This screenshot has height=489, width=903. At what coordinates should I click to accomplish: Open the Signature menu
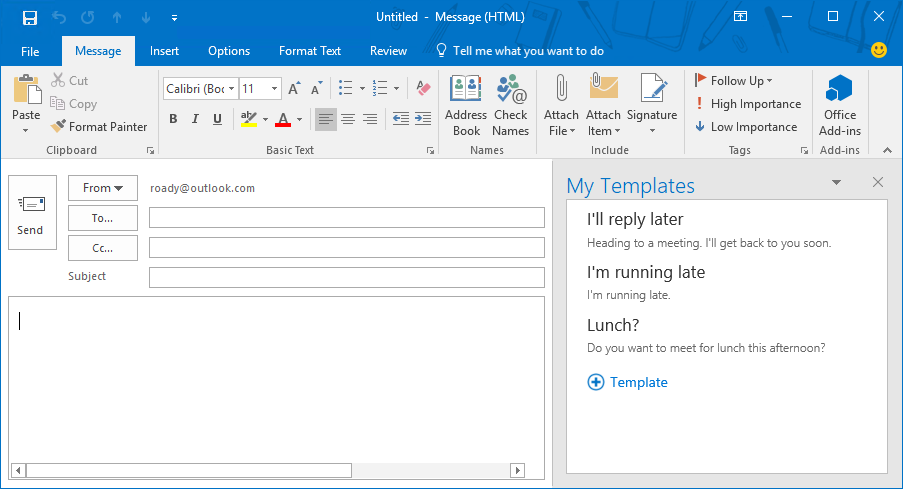(x=652, y=105)
